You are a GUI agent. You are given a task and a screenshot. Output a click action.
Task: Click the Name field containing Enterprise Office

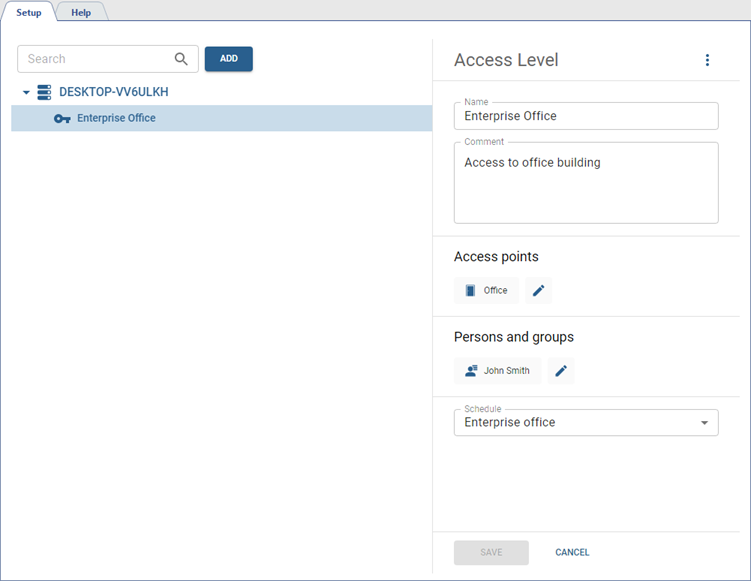click(586, 116)
